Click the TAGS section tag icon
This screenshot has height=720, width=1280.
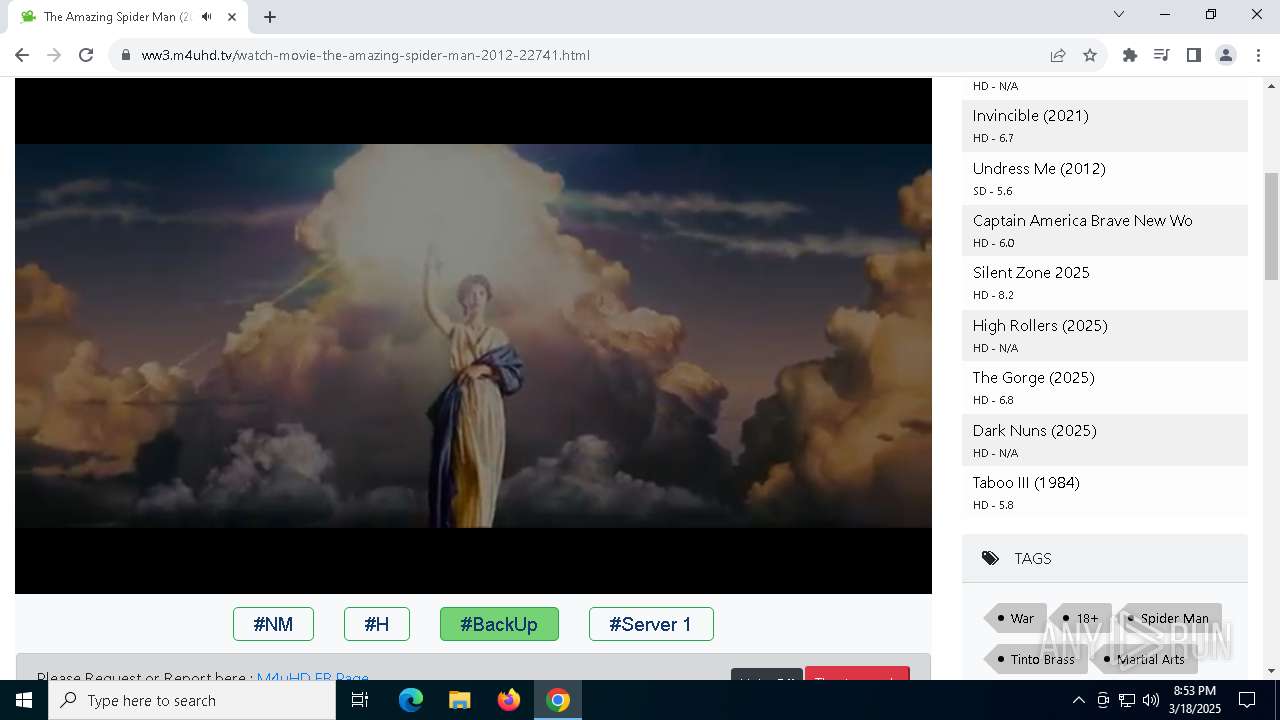[x=990, y=558]
